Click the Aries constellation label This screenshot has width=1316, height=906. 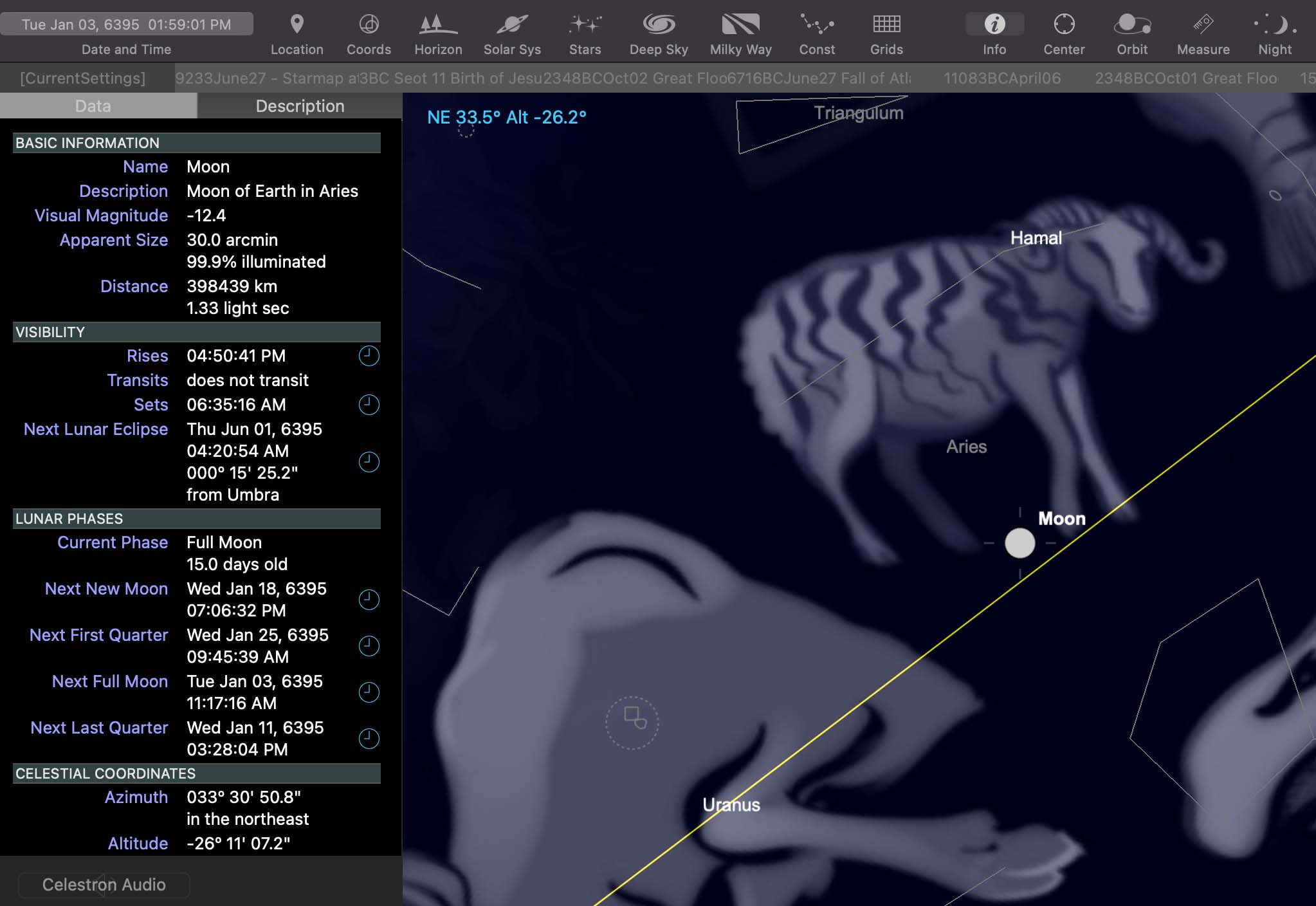(966, 447)
